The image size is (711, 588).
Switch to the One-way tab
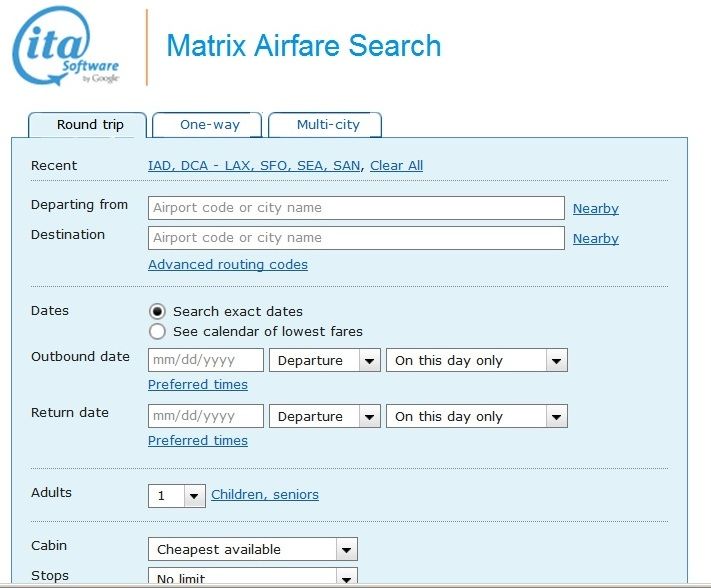coord(208,125)
